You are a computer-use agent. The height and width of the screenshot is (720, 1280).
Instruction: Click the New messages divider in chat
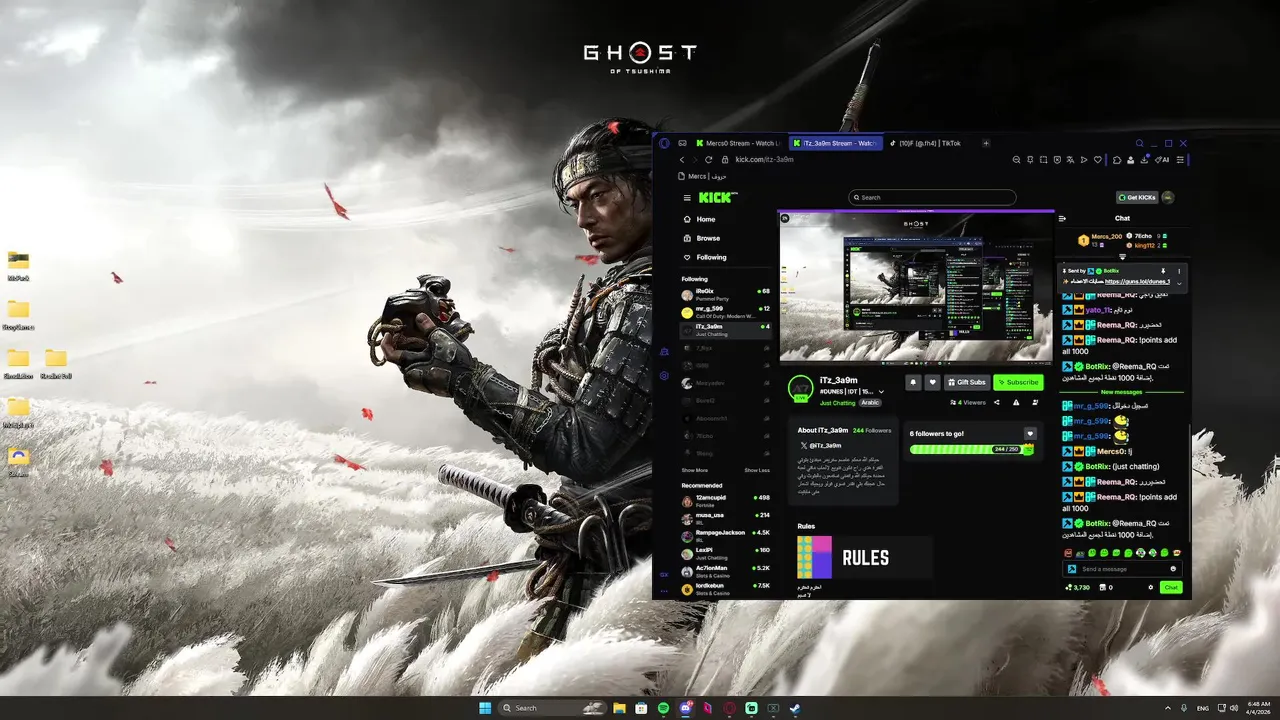[x=1121, y=392]
